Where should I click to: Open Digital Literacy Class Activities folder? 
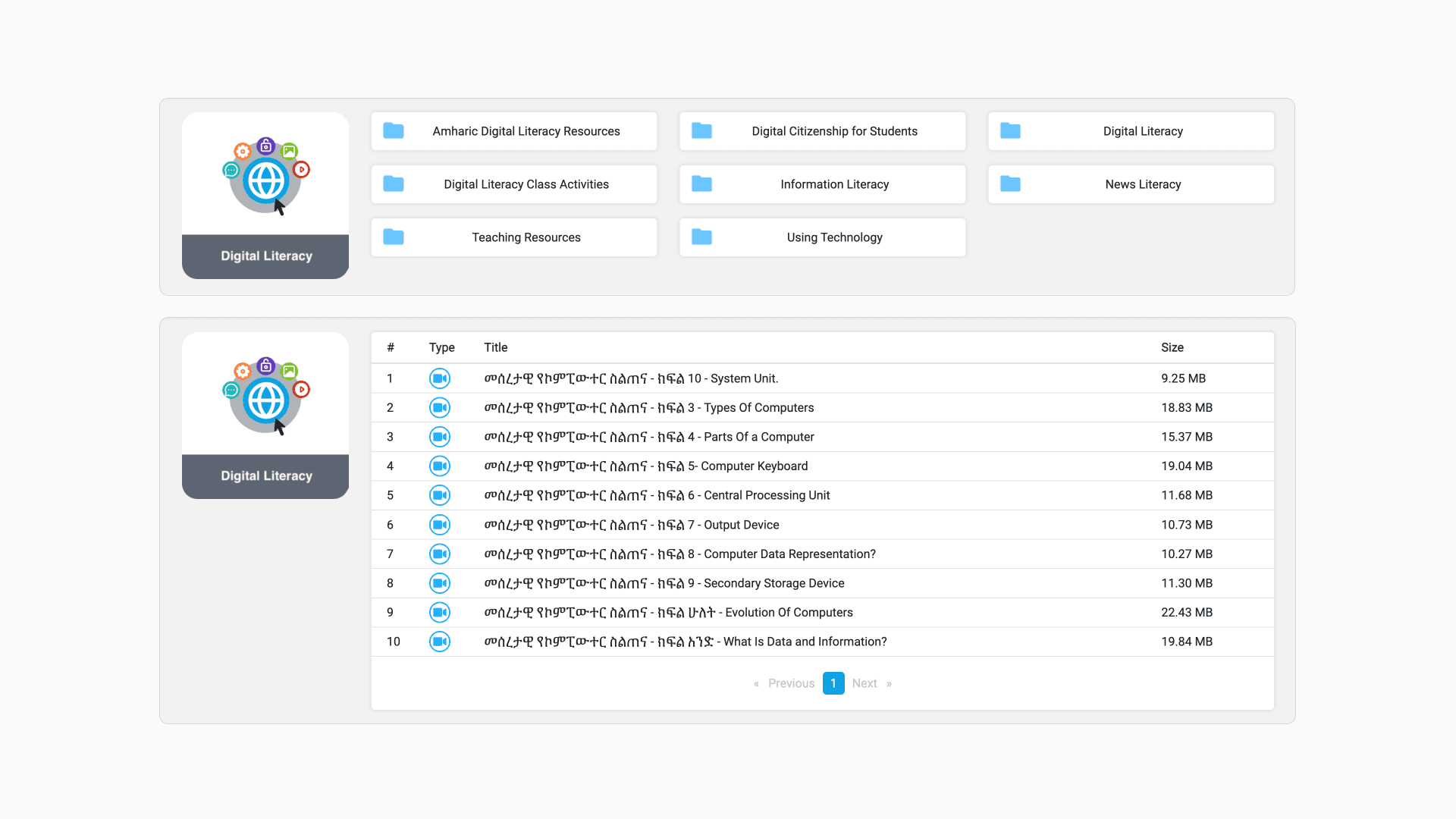tap(526, 184)
